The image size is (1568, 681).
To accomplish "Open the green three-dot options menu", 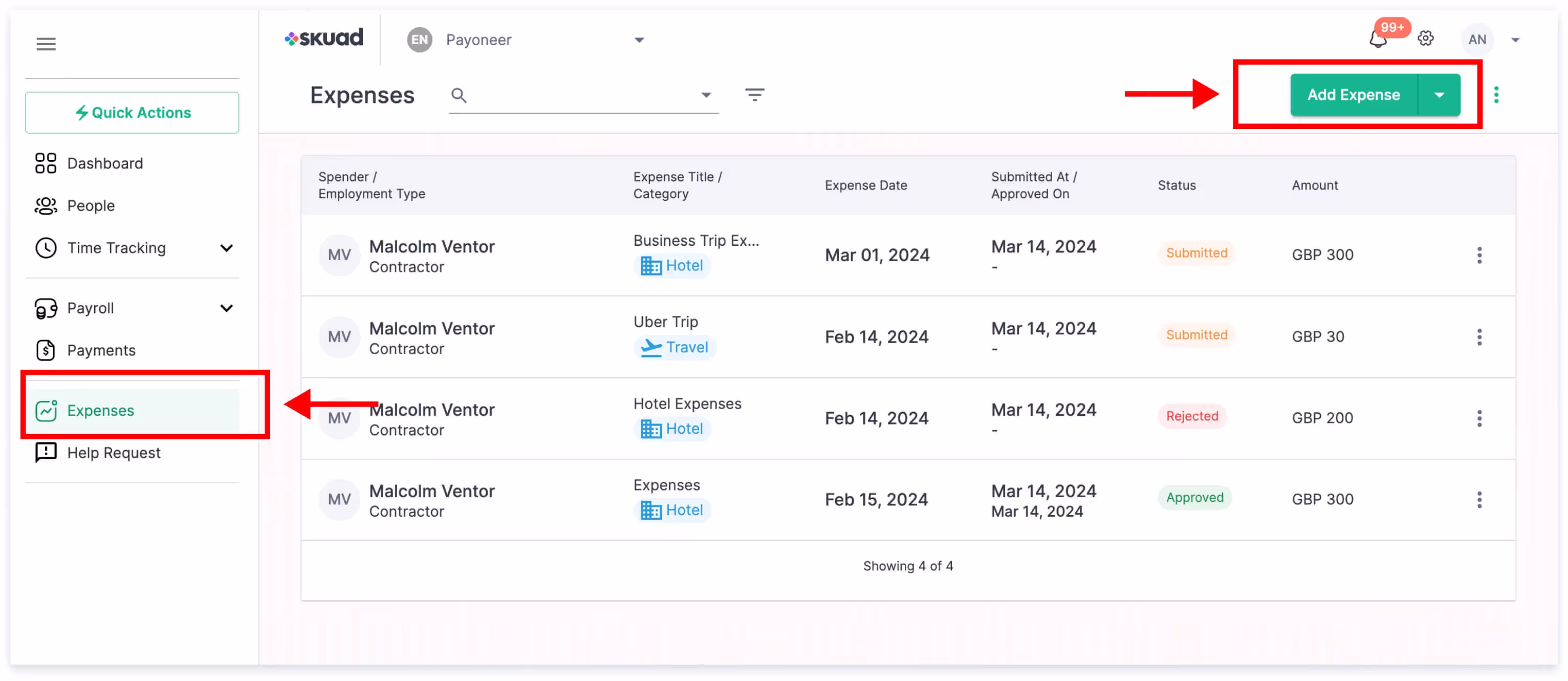I will [1496, 95].
